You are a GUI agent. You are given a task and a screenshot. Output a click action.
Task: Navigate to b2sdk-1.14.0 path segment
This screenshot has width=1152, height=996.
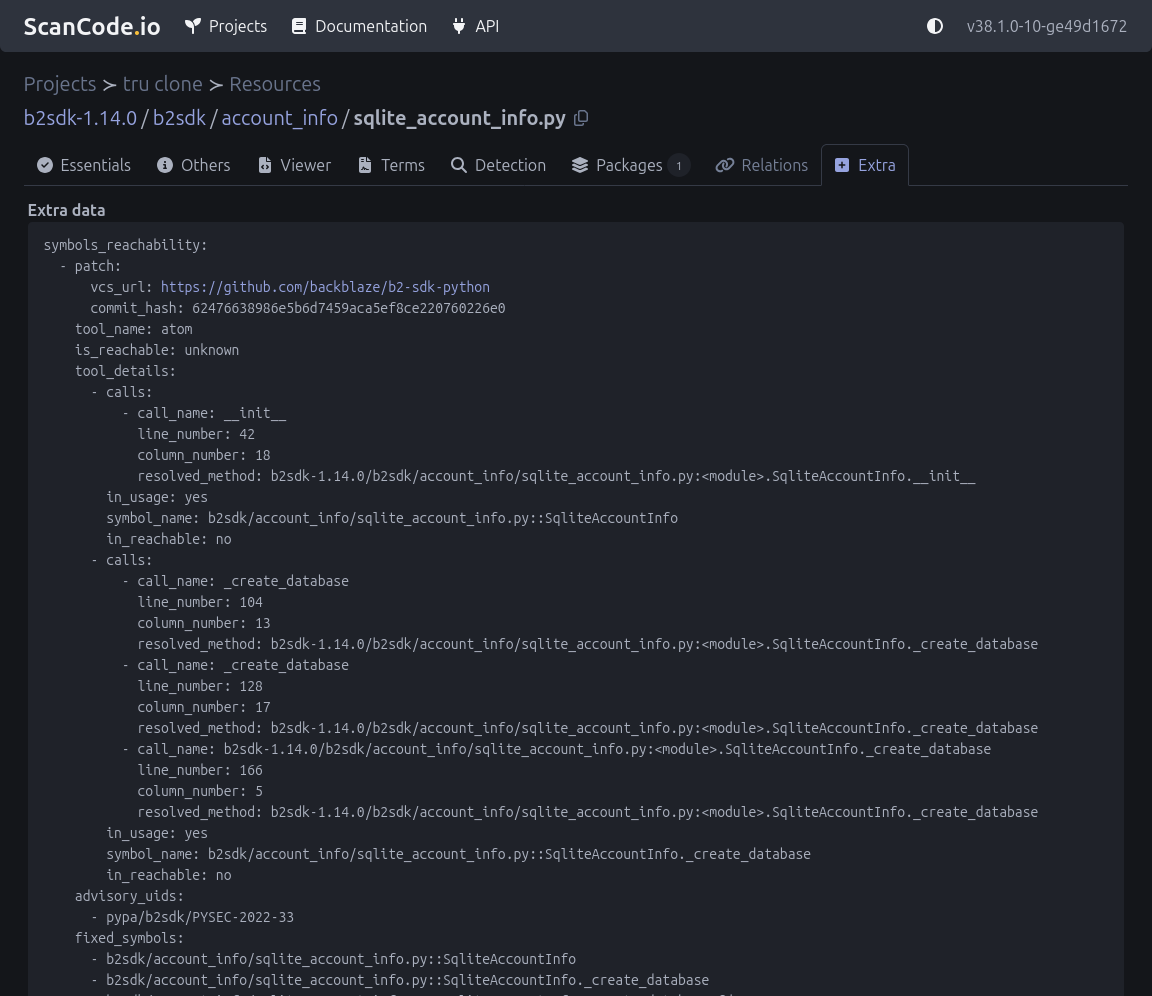pyautogui.click(x=80, y=118)
